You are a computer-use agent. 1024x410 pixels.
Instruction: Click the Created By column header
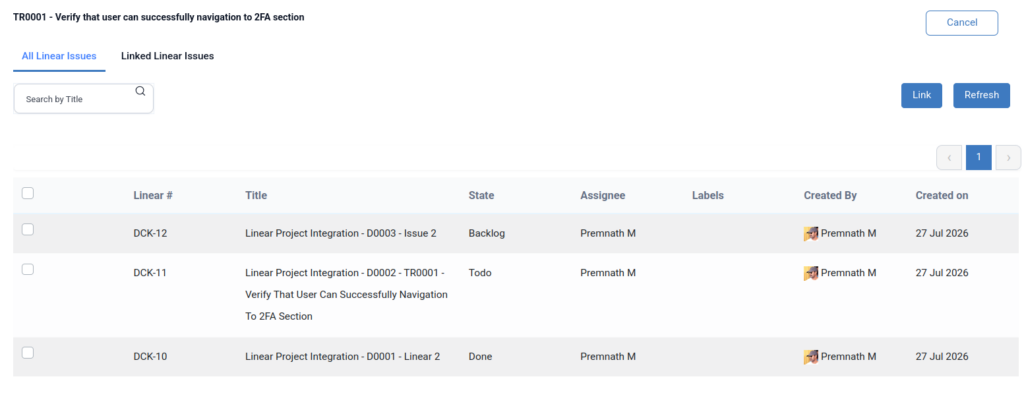(x=830, y=195)
